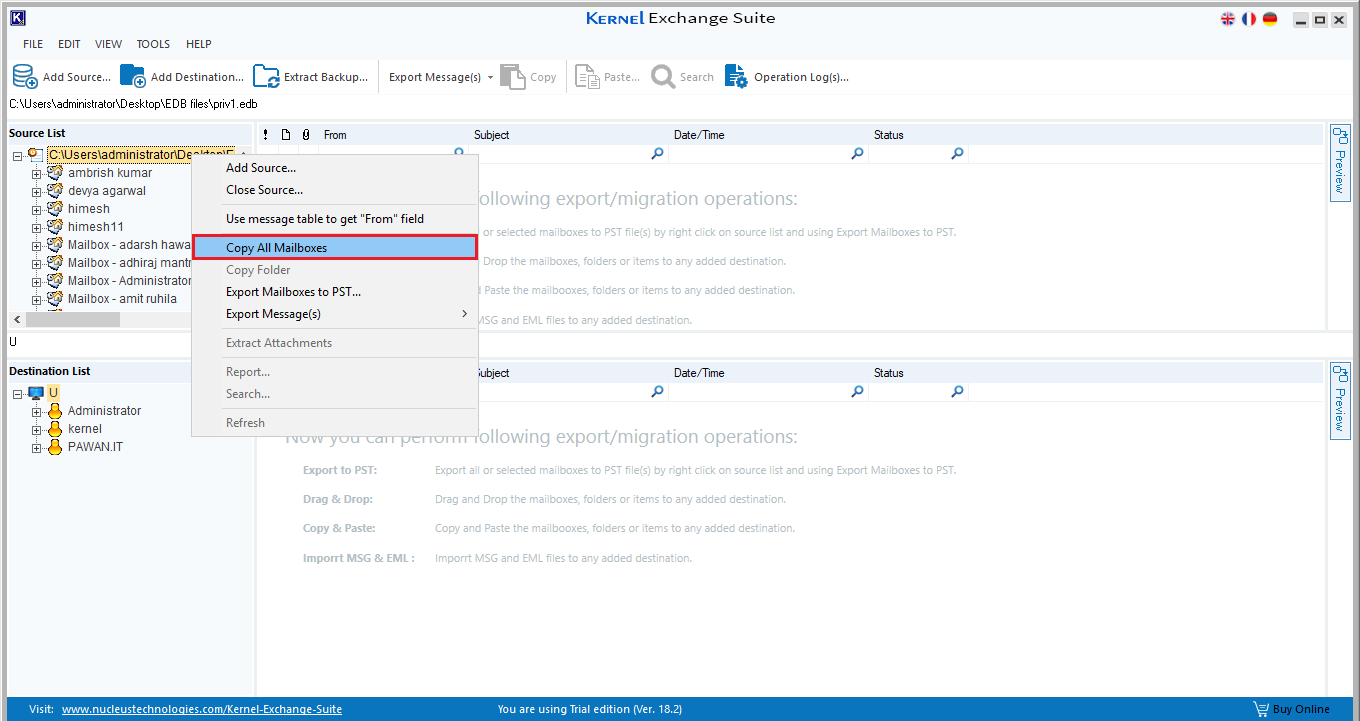Click the shopping cart Buy Online icon
Screen dimensions: 1360x721
[1261, 709]
